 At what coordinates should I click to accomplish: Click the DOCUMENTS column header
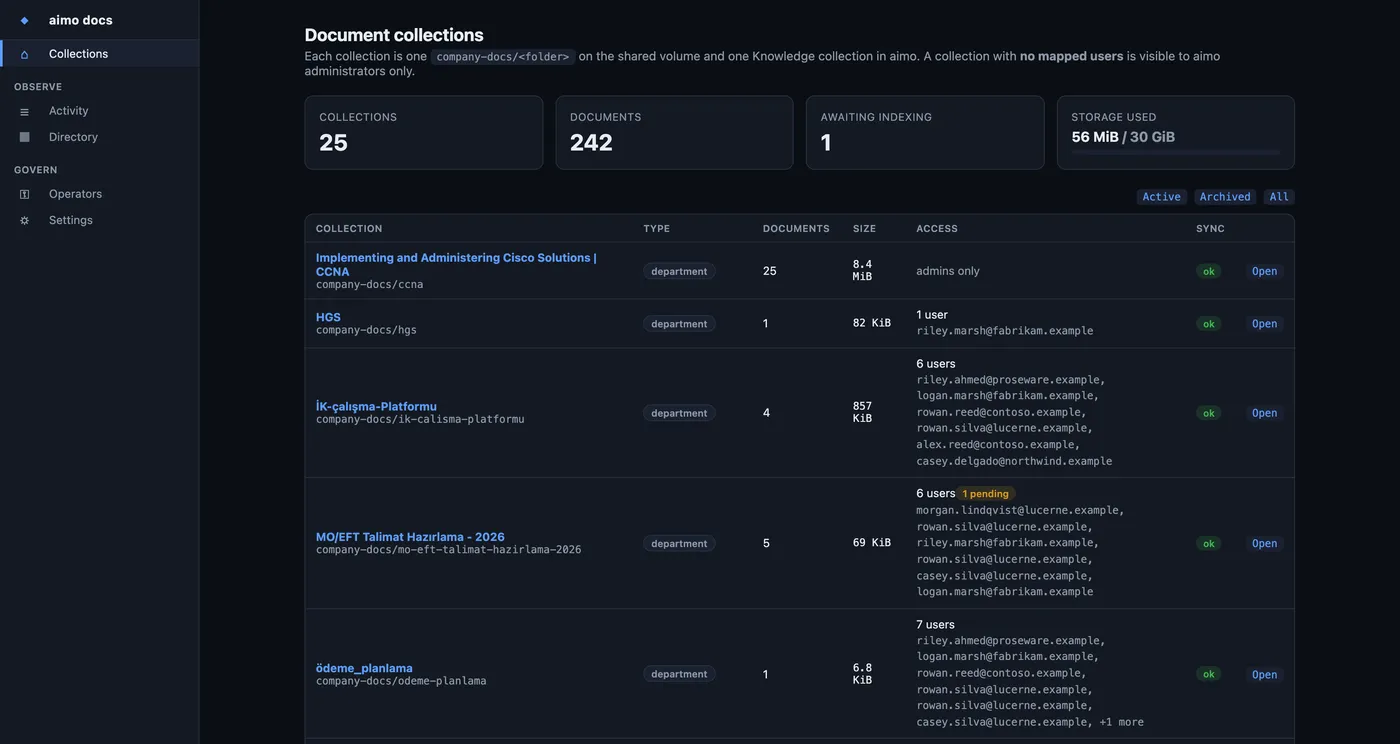coord(796,229)
